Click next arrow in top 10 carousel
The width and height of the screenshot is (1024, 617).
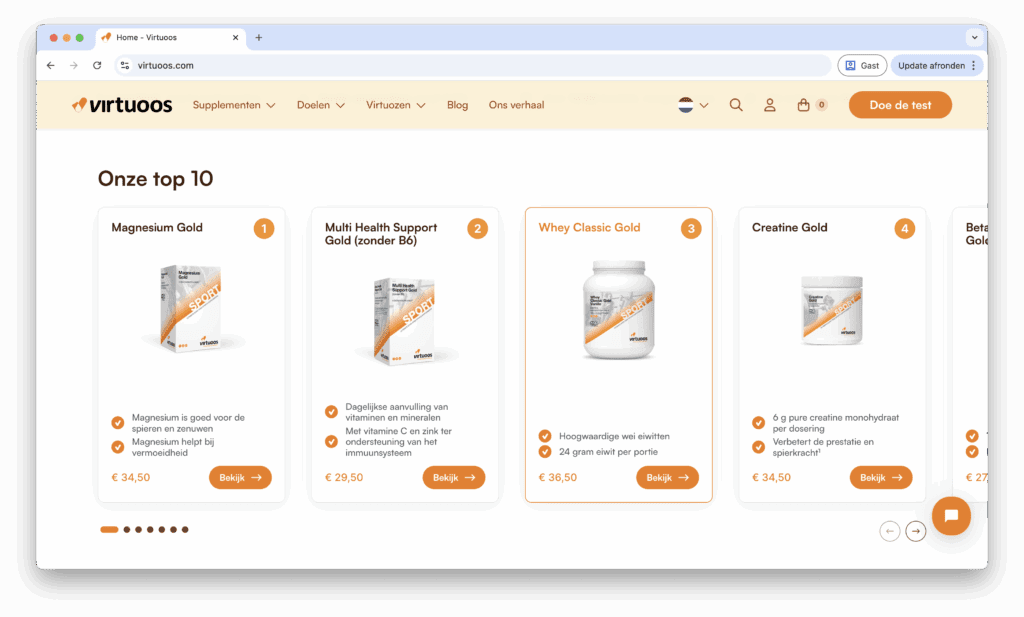[915, 531]
